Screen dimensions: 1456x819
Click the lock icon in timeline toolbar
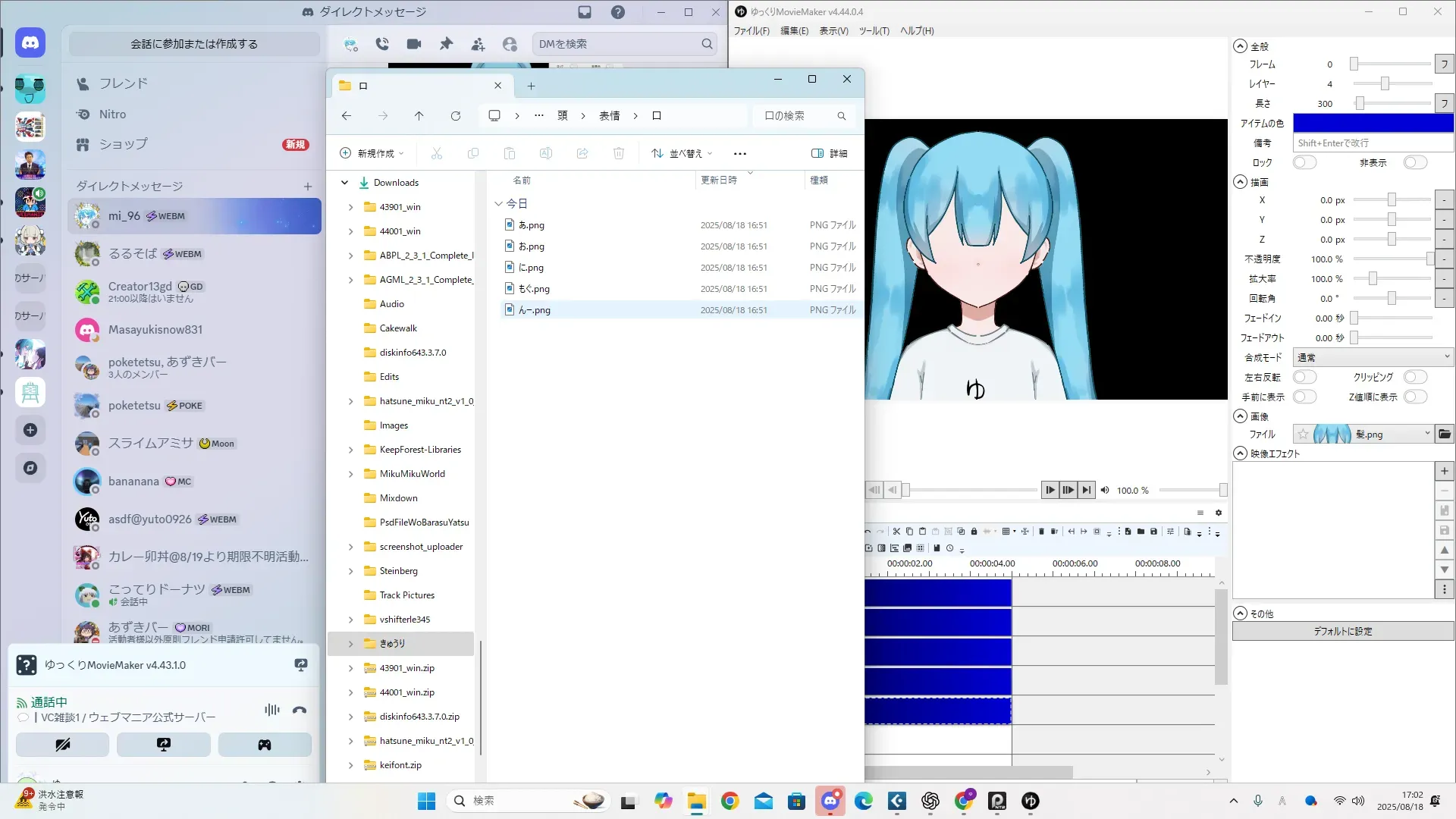[974, 532]
